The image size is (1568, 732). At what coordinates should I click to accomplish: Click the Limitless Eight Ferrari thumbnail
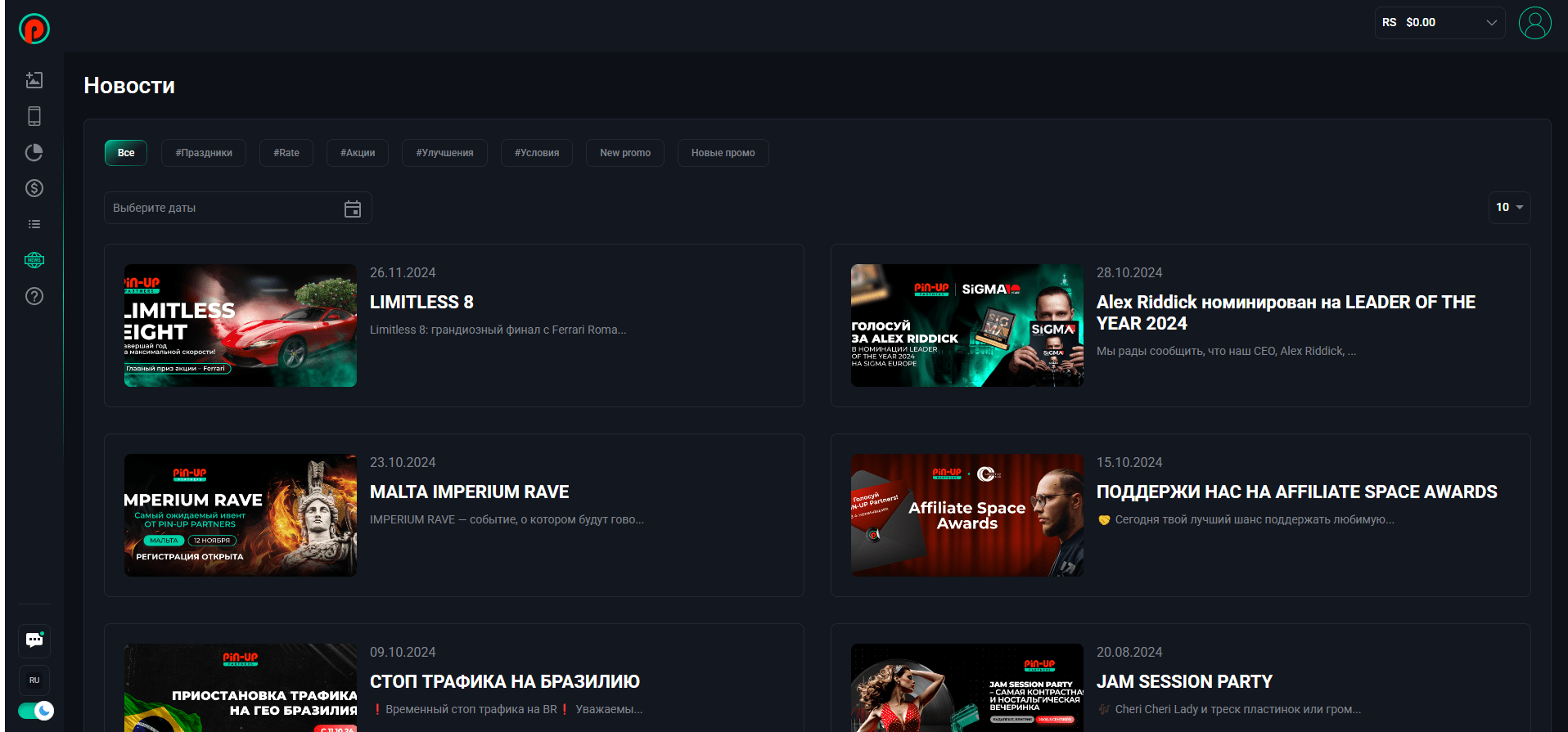[x=241, y=326]
